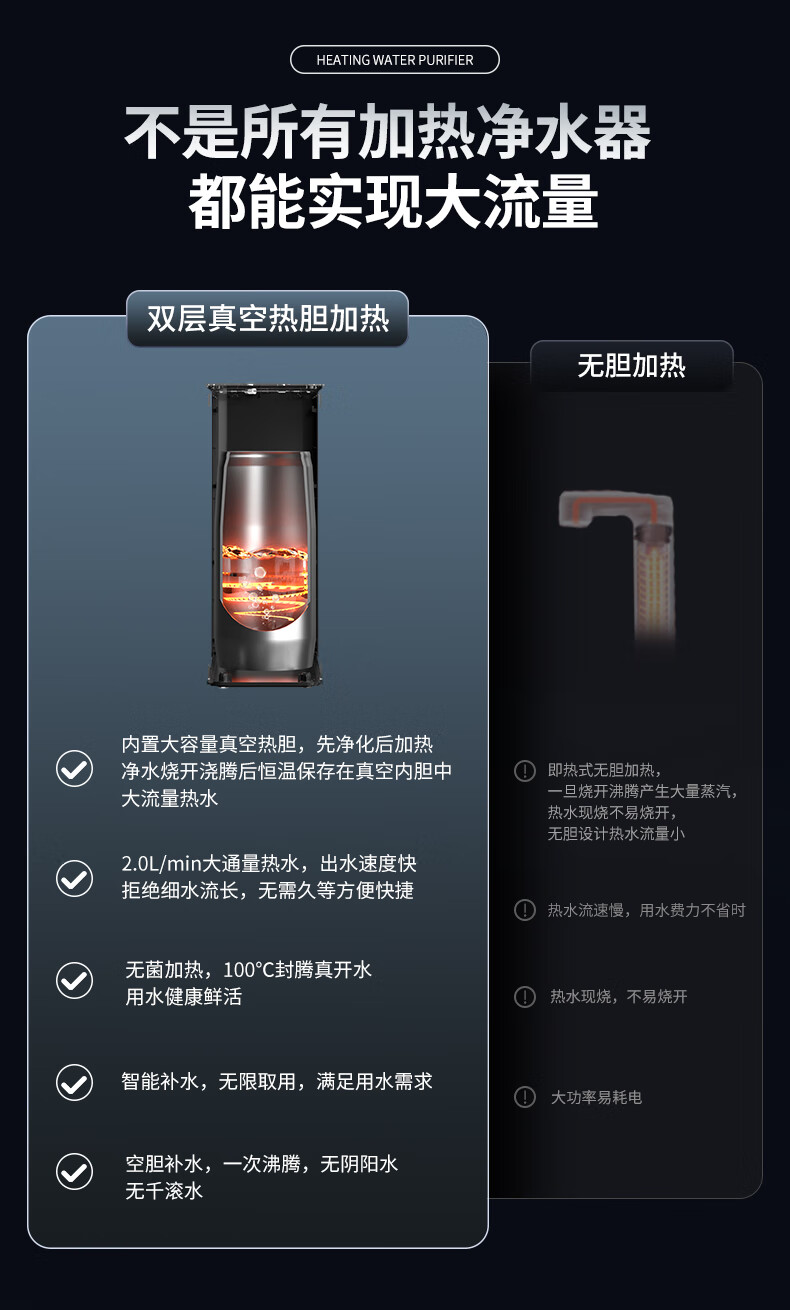Click warning icon beside 大功率易耗电
790x1310 pixels.
[525, 1097]
